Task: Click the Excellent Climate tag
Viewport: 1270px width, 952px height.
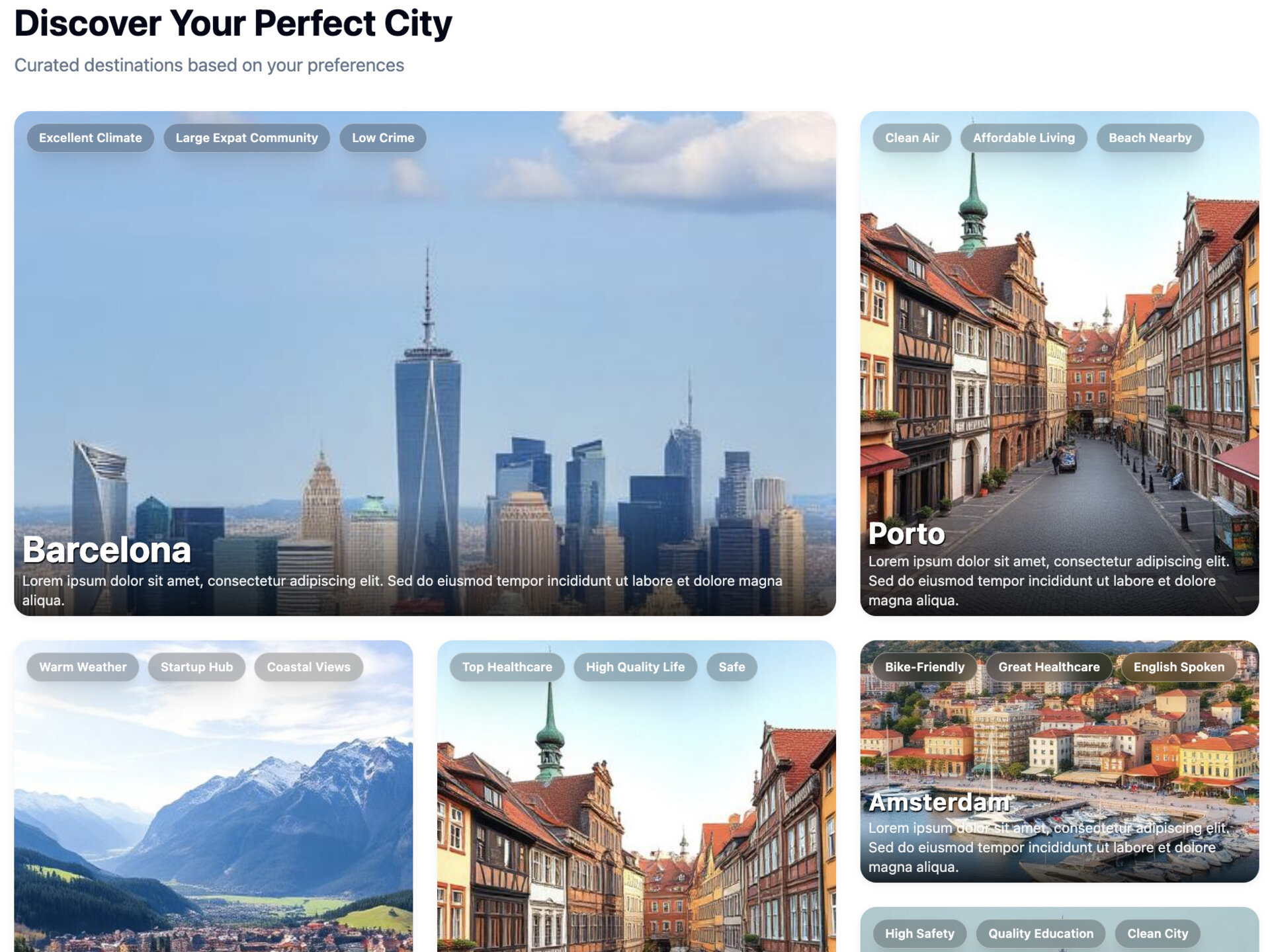Action: pos(90,138)
